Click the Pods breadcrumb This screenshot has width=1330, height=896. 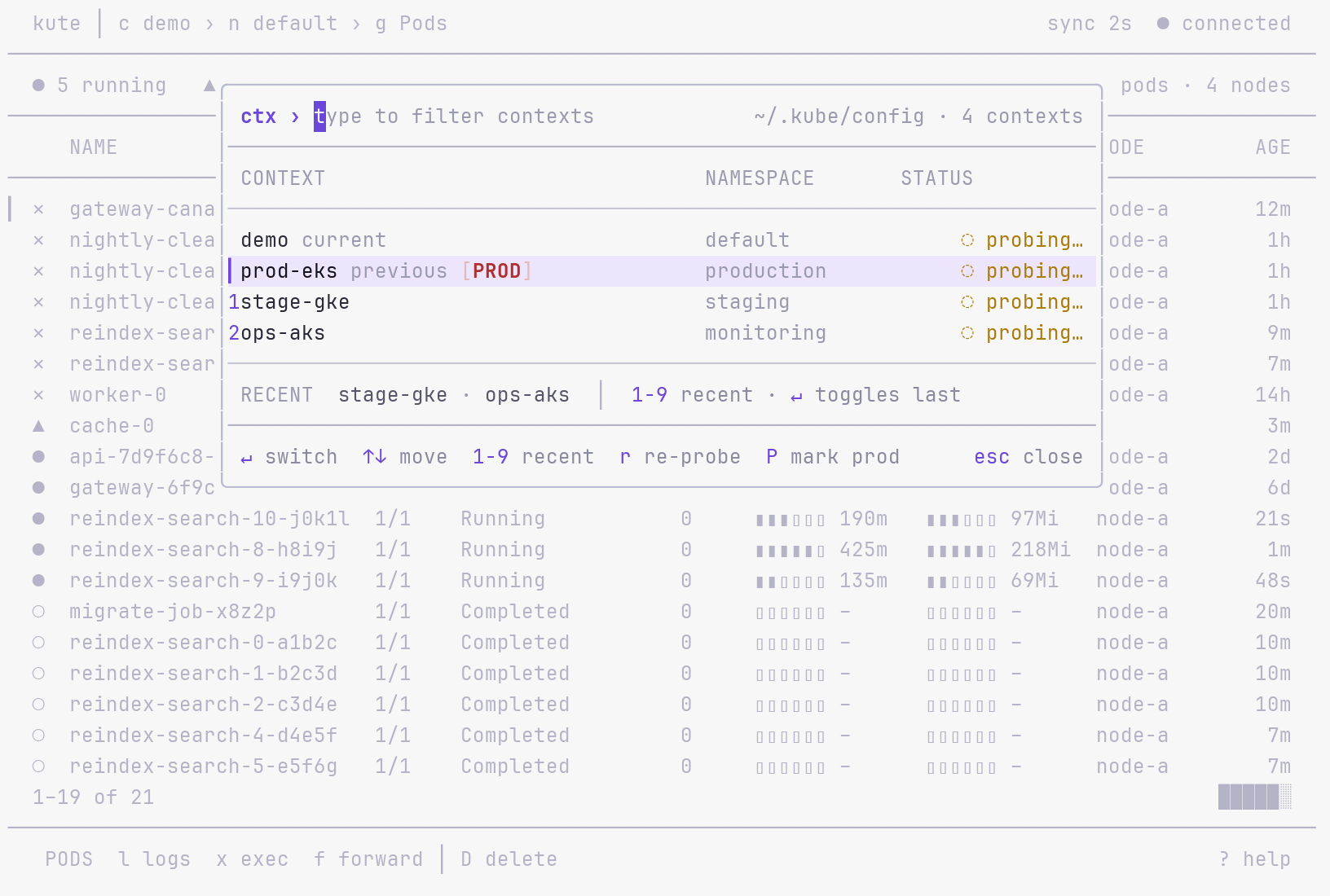coord(412,24)
